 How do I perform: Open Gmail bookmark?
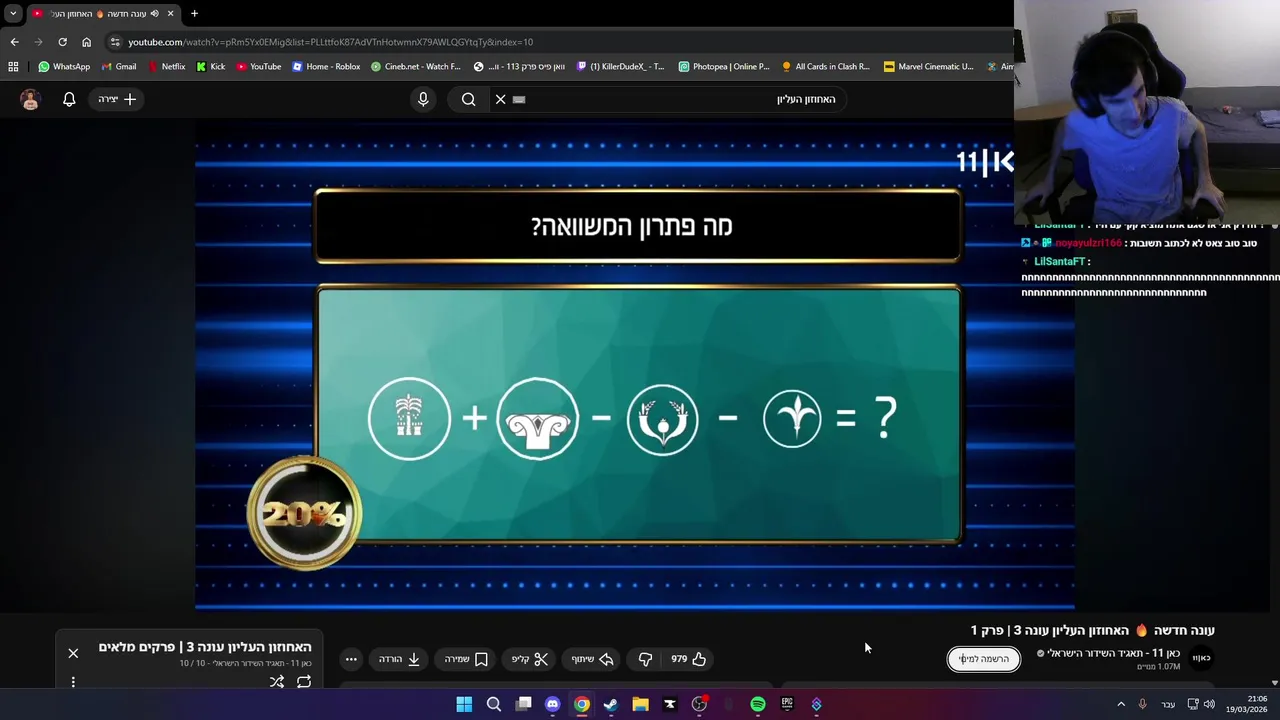coord(118,67)
